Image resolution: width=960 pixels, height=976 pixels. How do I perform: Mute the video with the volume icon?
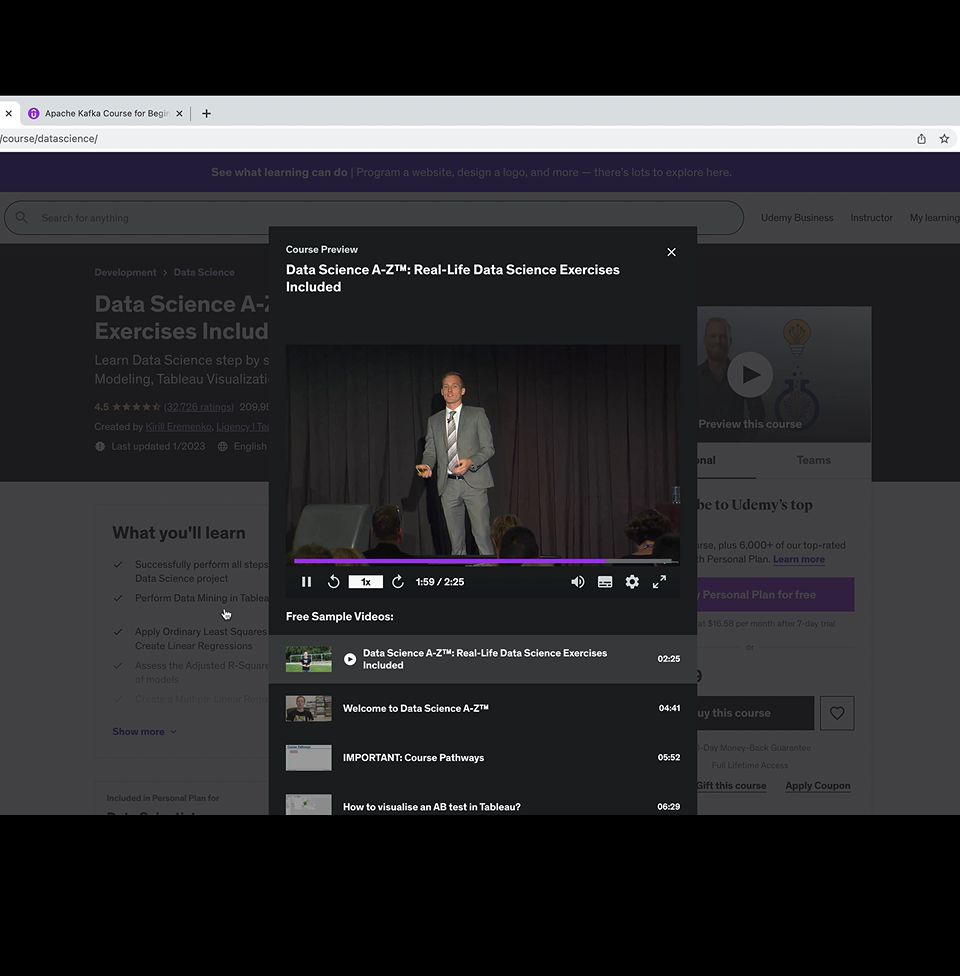click(578, 581)
